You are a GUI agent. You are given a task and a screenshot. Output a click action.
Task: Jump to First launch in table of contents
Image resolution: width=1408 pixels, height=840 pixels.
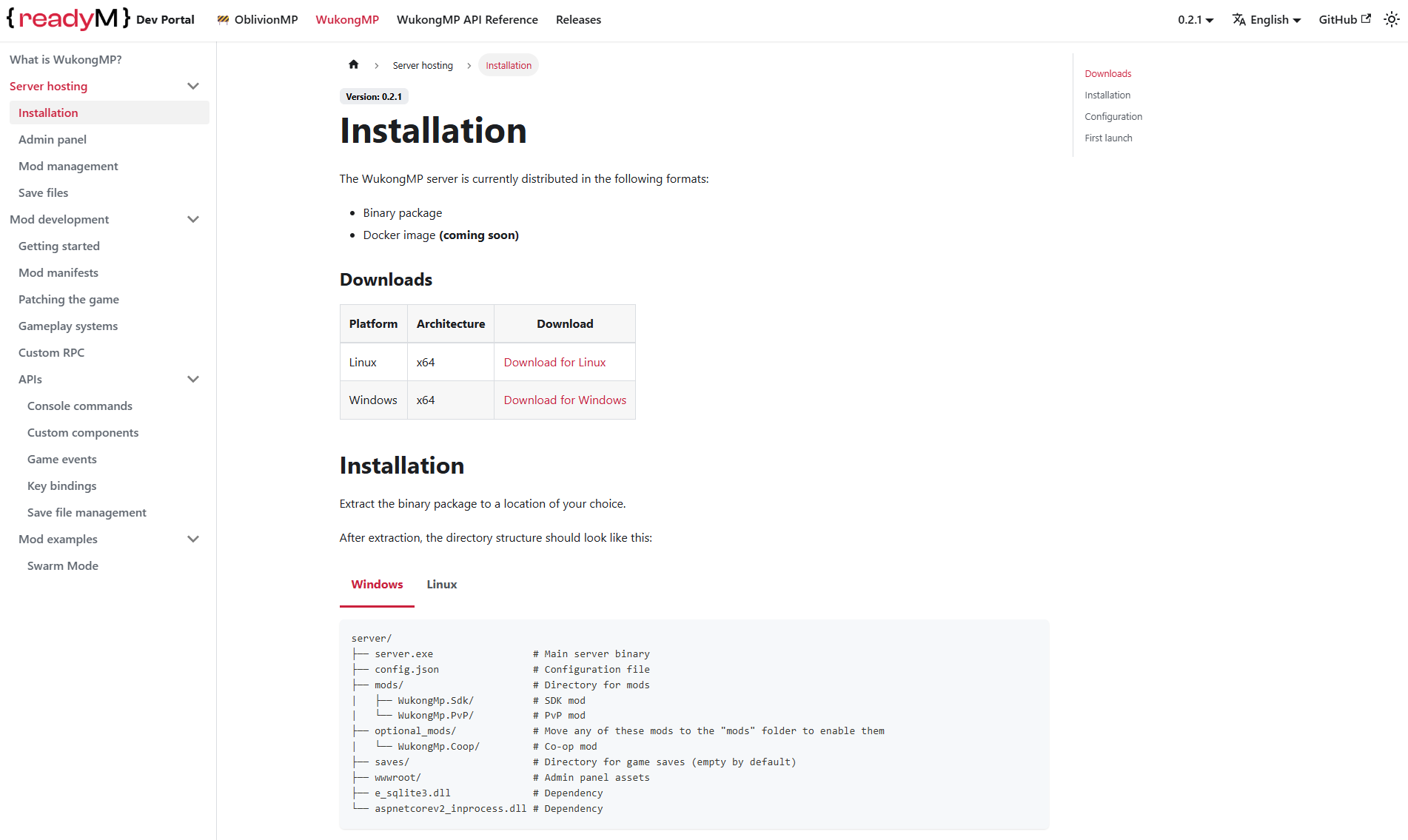(1109, 138)
